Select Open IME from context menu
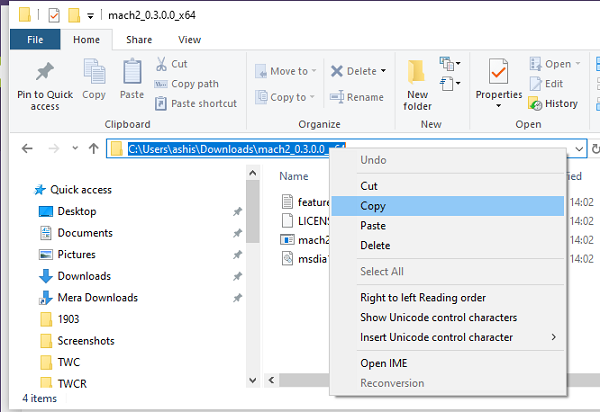 click(x=448, y=363)
